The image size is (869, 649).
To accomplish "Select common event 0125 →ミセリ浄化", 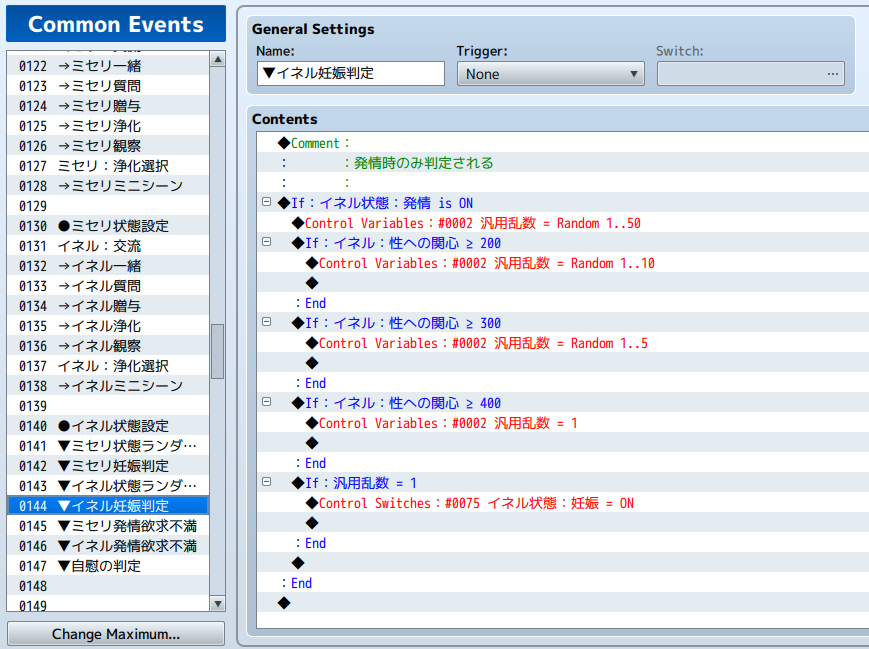I will [x=108, y=126].
